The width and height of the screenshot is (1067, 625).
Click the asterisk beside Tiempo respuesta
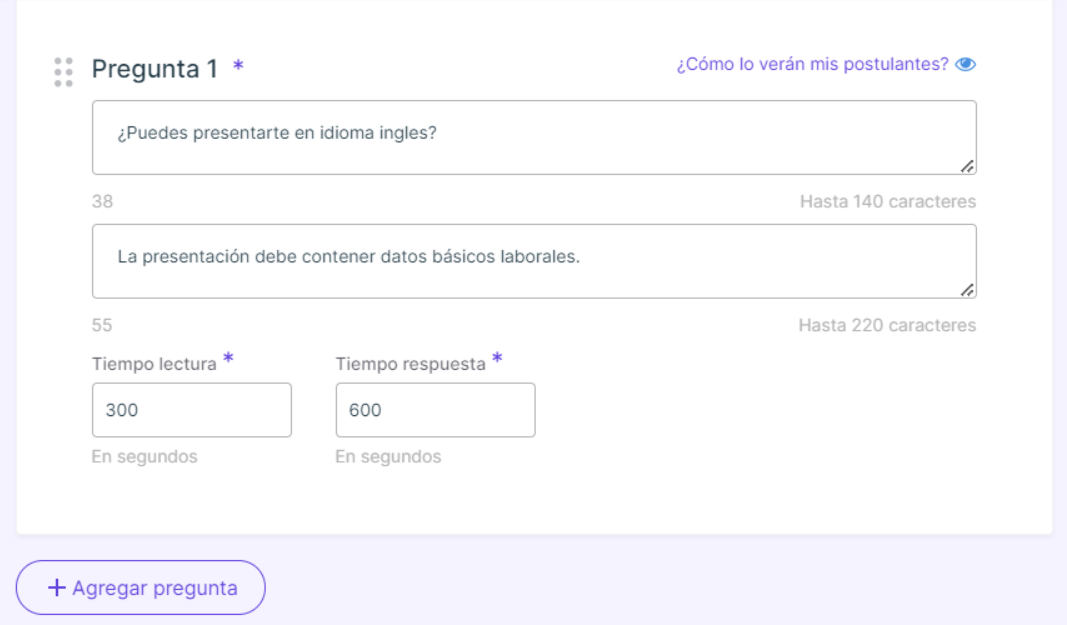coord(497,357)
